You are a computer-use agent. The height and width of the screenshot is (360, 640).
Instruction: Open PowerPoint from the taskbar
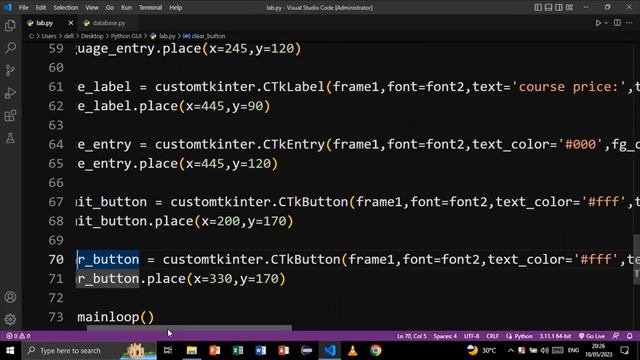coord(215,351)
